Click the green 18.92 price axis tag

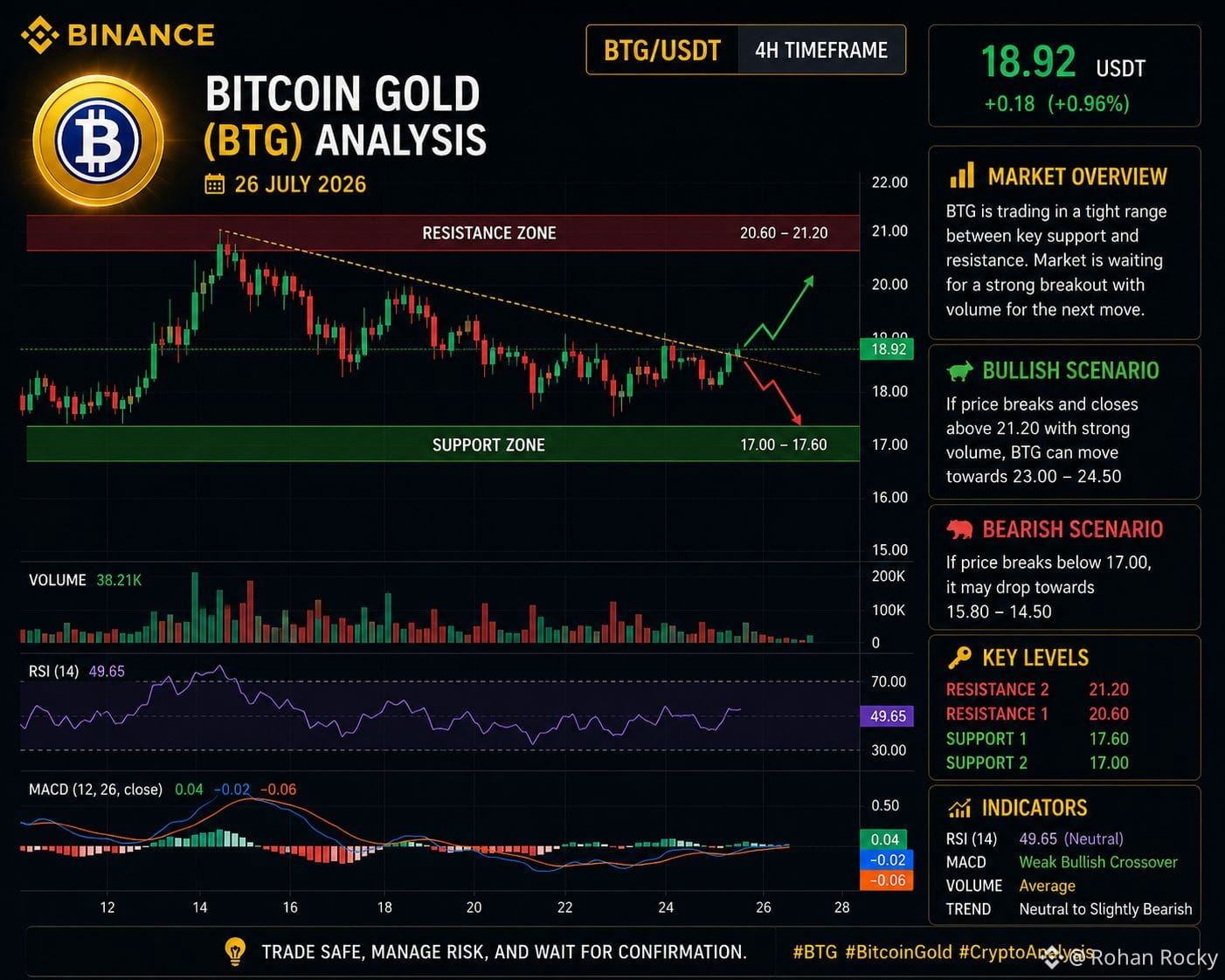tap(888, 349)
